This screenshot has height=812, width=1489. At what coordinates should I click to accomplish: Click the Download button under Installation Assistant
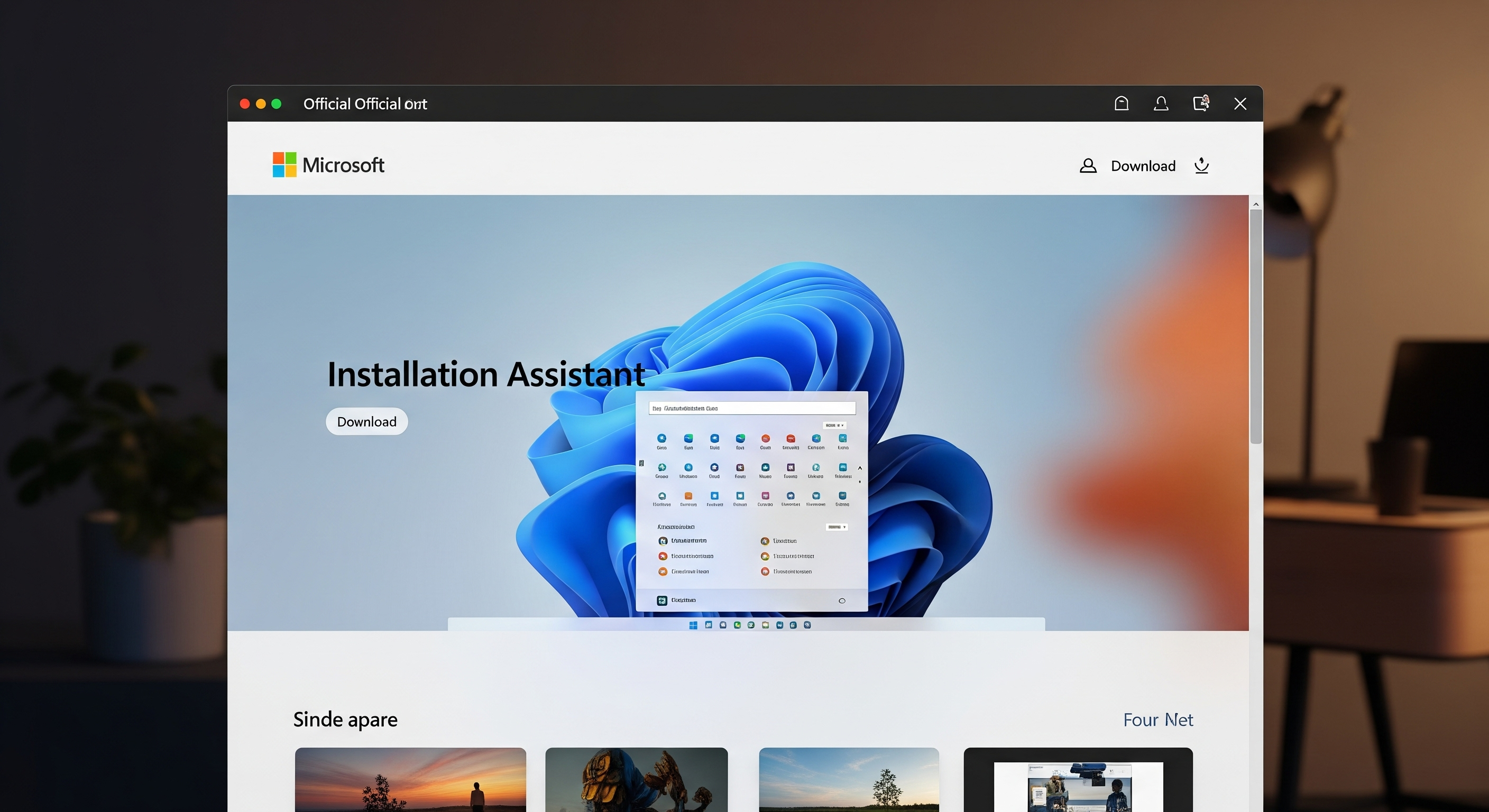(x=367, y=421)
